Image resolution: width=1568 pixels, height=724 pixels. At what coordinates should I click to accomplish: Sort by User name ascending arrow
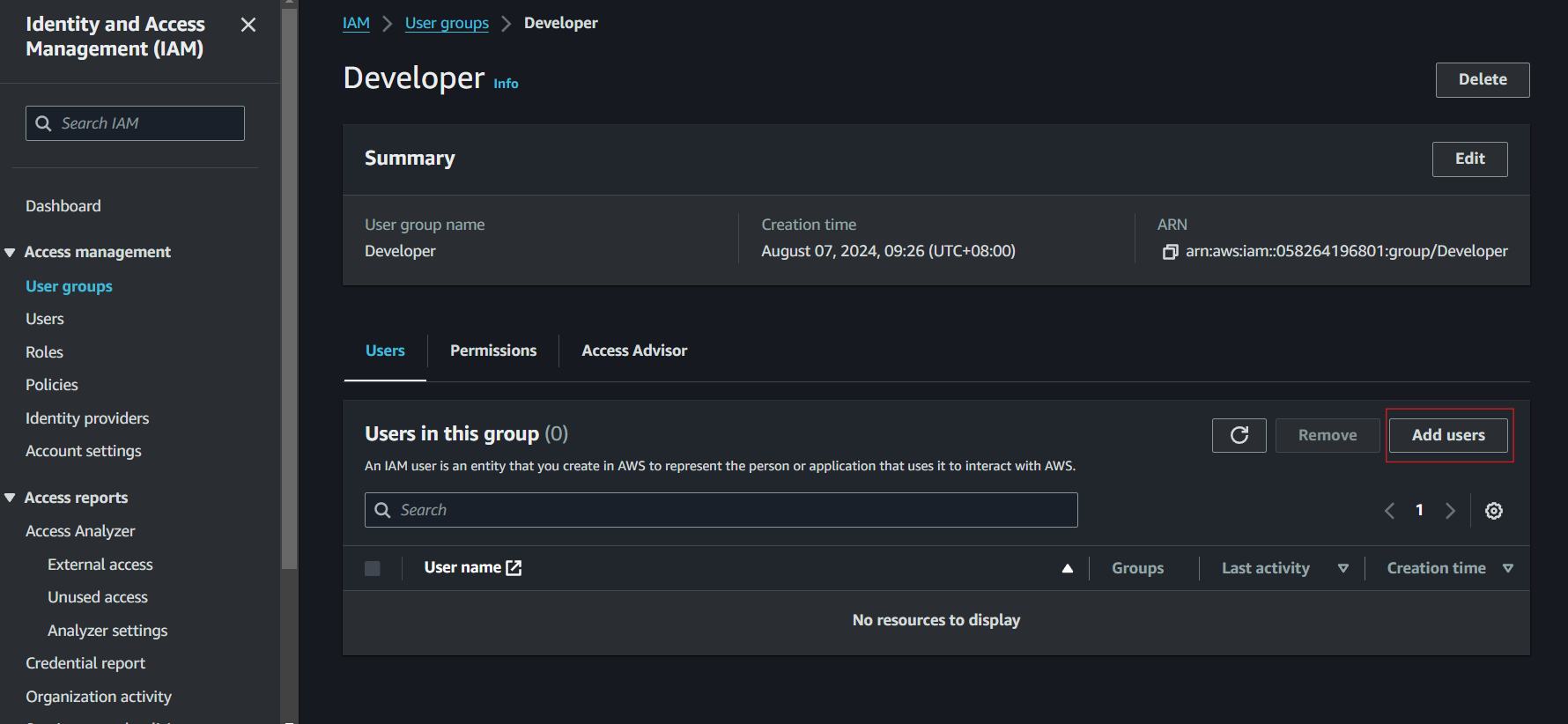(x=1067, y=568)
